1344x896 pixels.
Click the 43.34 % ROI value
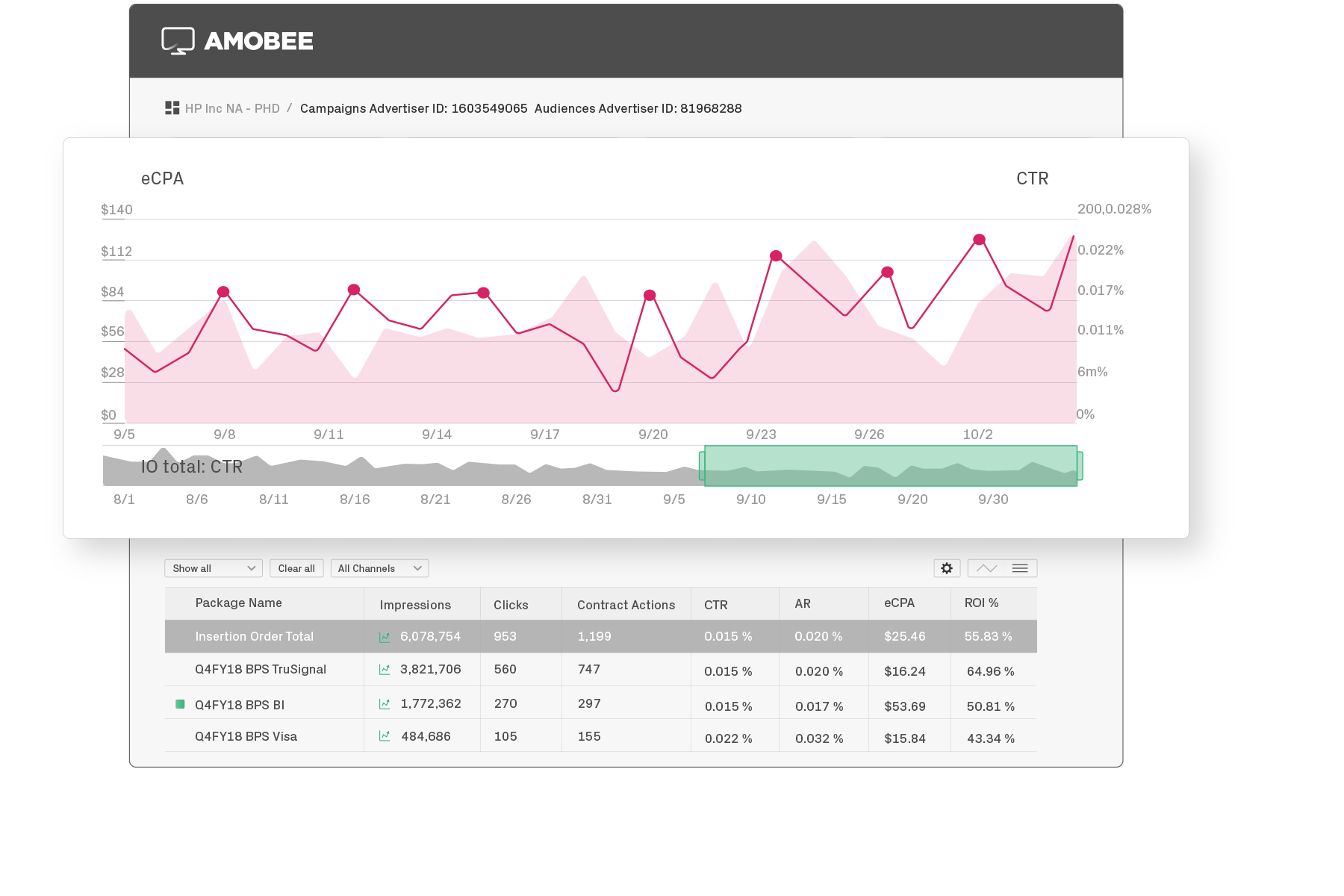pos(990,739)
